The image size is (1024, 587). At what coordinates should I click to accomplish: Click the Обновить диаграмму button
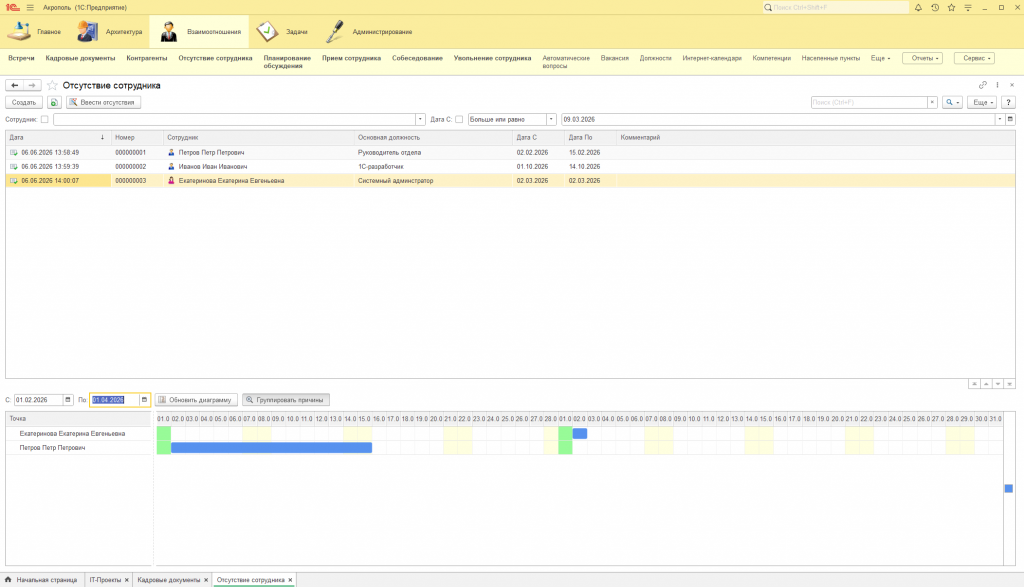196,400
